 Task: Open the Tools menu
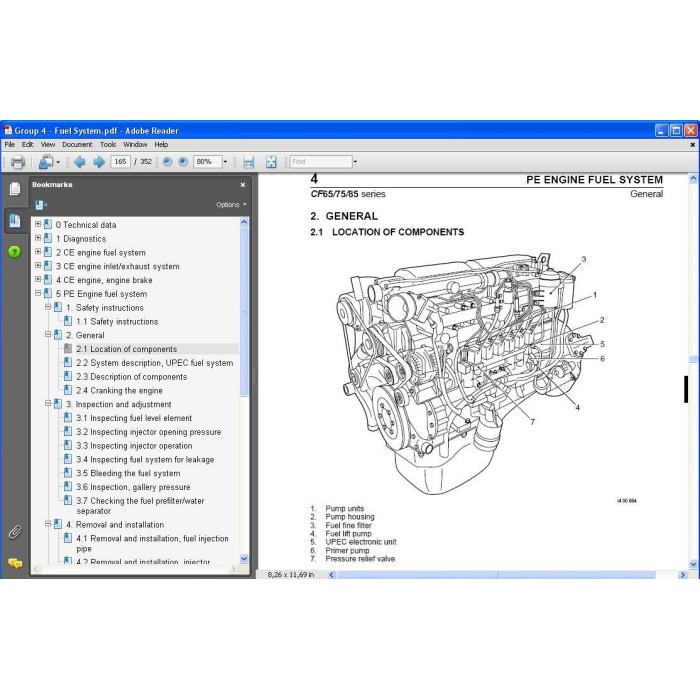coord(108,145)
